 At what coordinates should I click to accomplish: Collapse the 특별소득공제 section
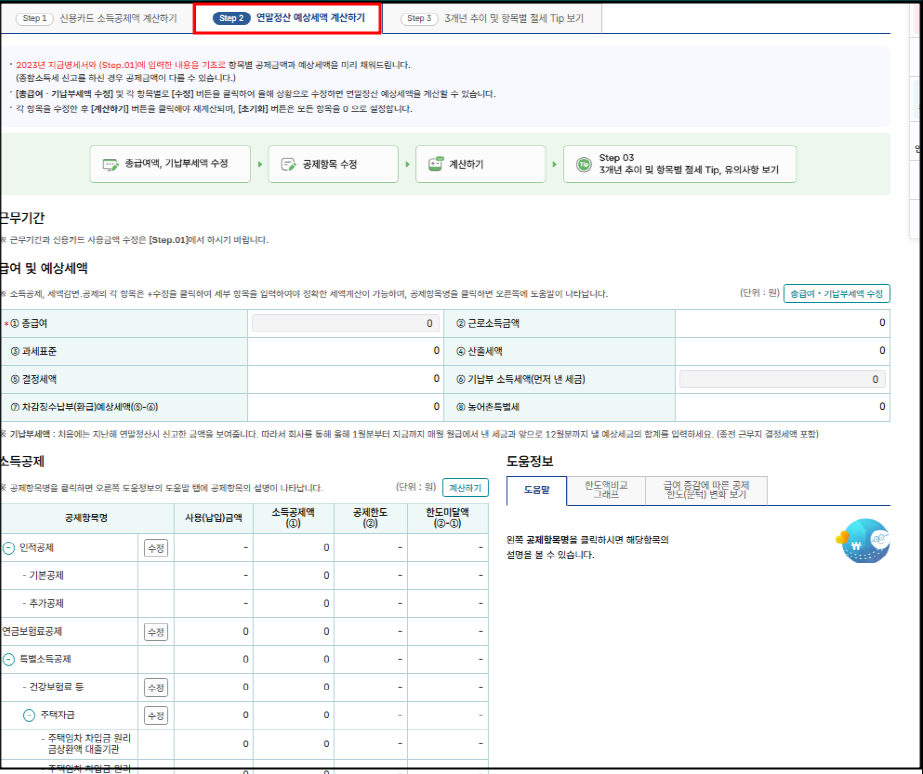coord(9,659)
